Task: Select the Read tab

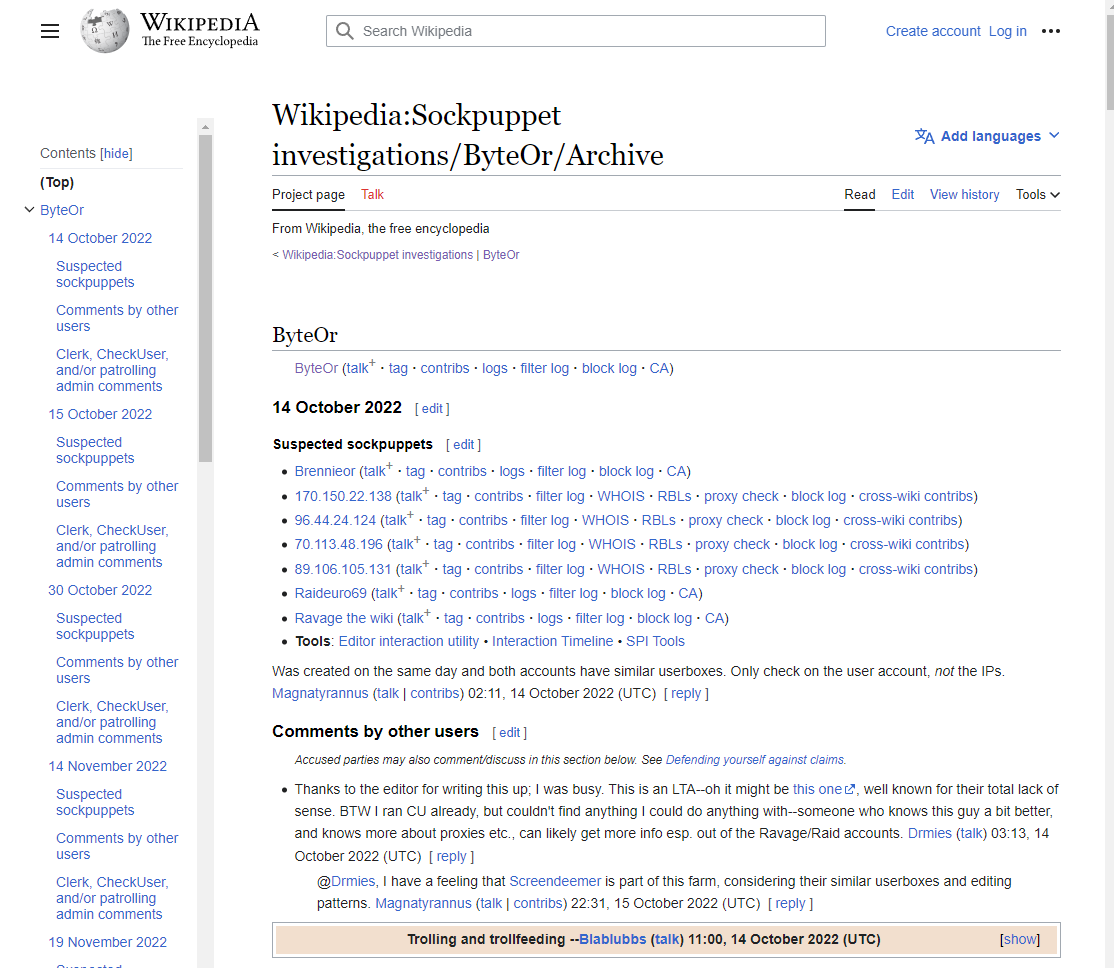Action: pyautogui.click(x=860, y=195)
